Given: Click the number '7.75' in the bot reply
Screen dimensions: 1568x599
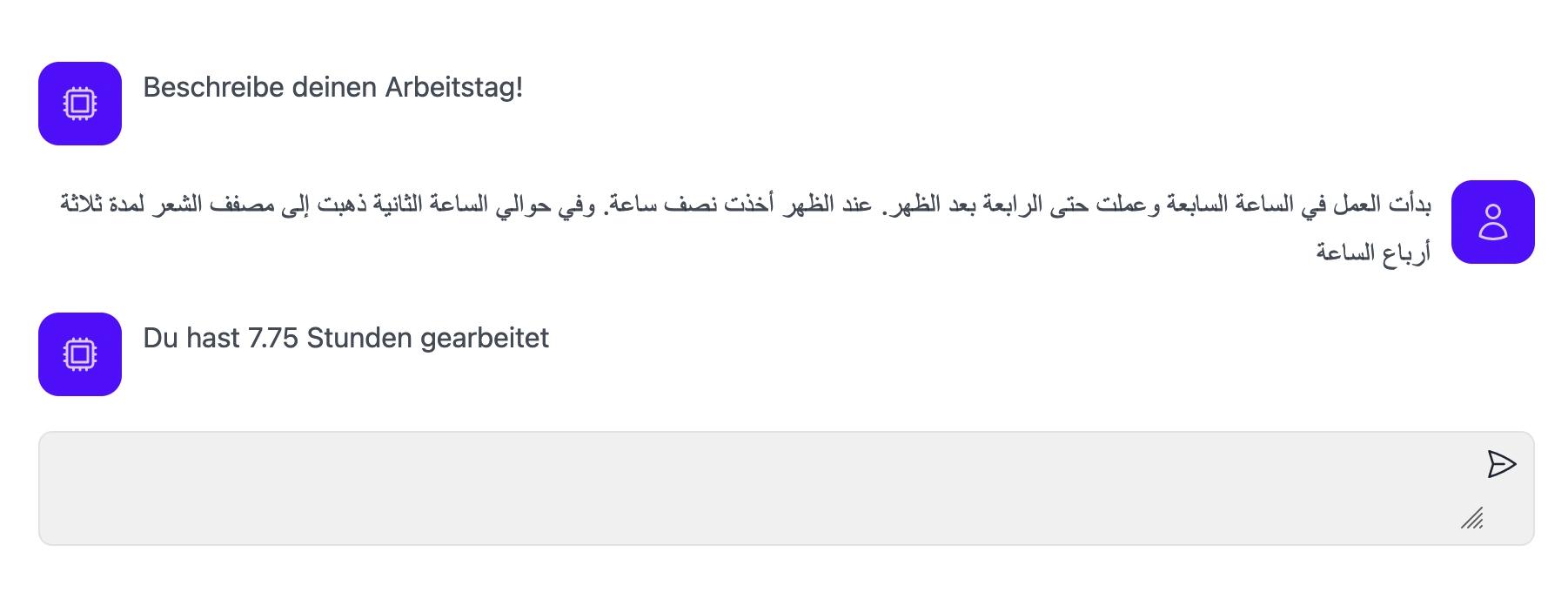Looking at the screenshot, I should (x=273, y=338).
